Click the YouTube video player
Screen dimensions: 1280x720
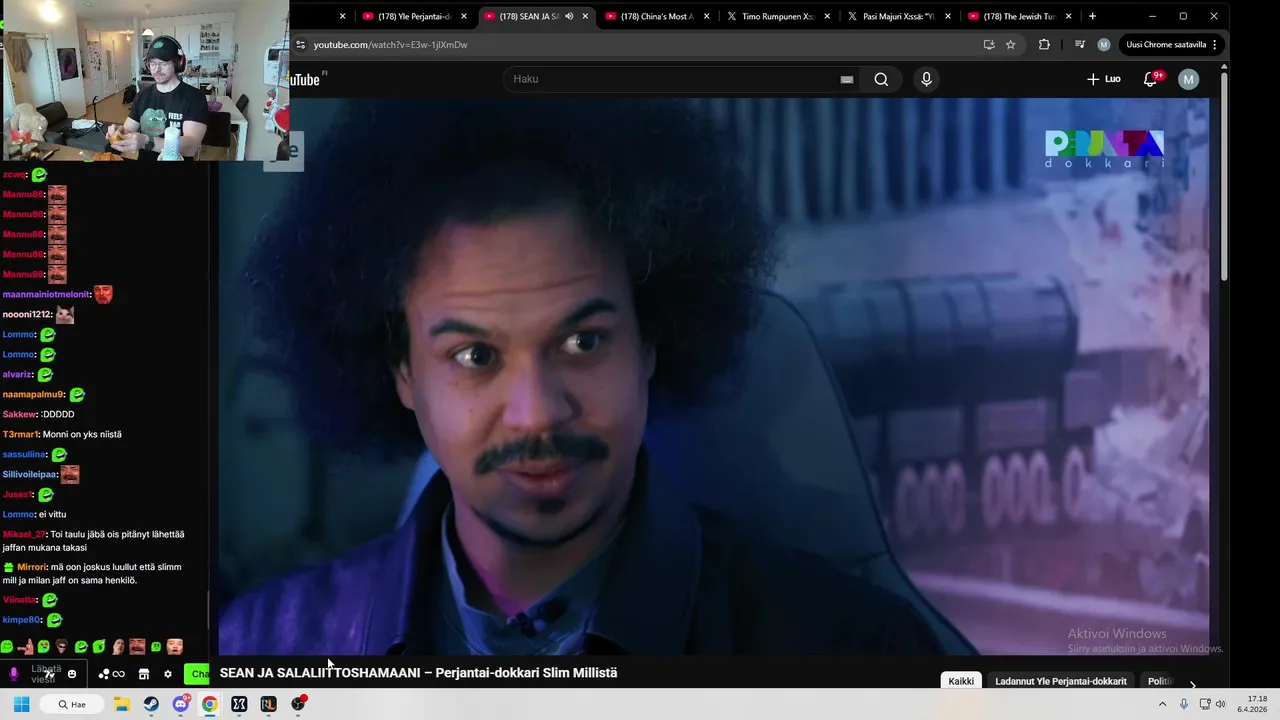(x=714, y=377)
